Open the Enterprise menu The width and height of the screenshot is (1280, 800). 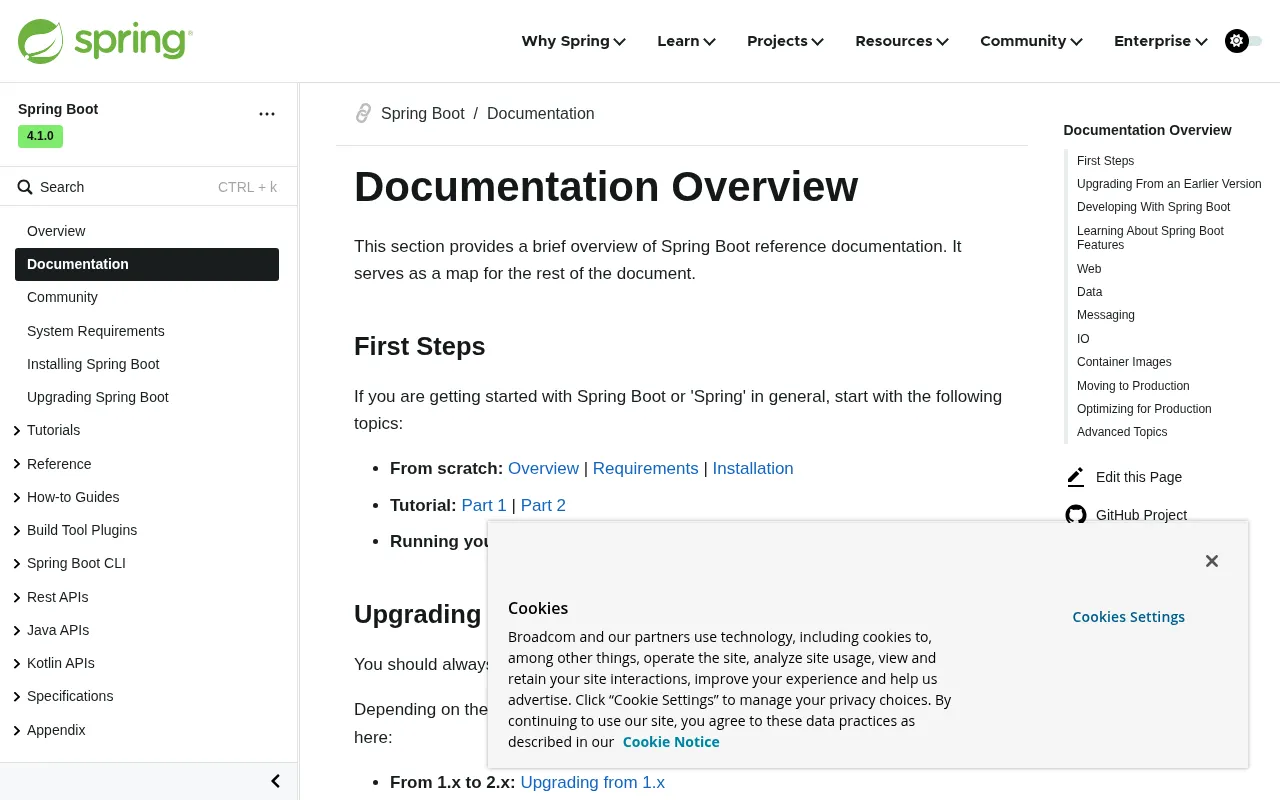tap(1161, 41)
